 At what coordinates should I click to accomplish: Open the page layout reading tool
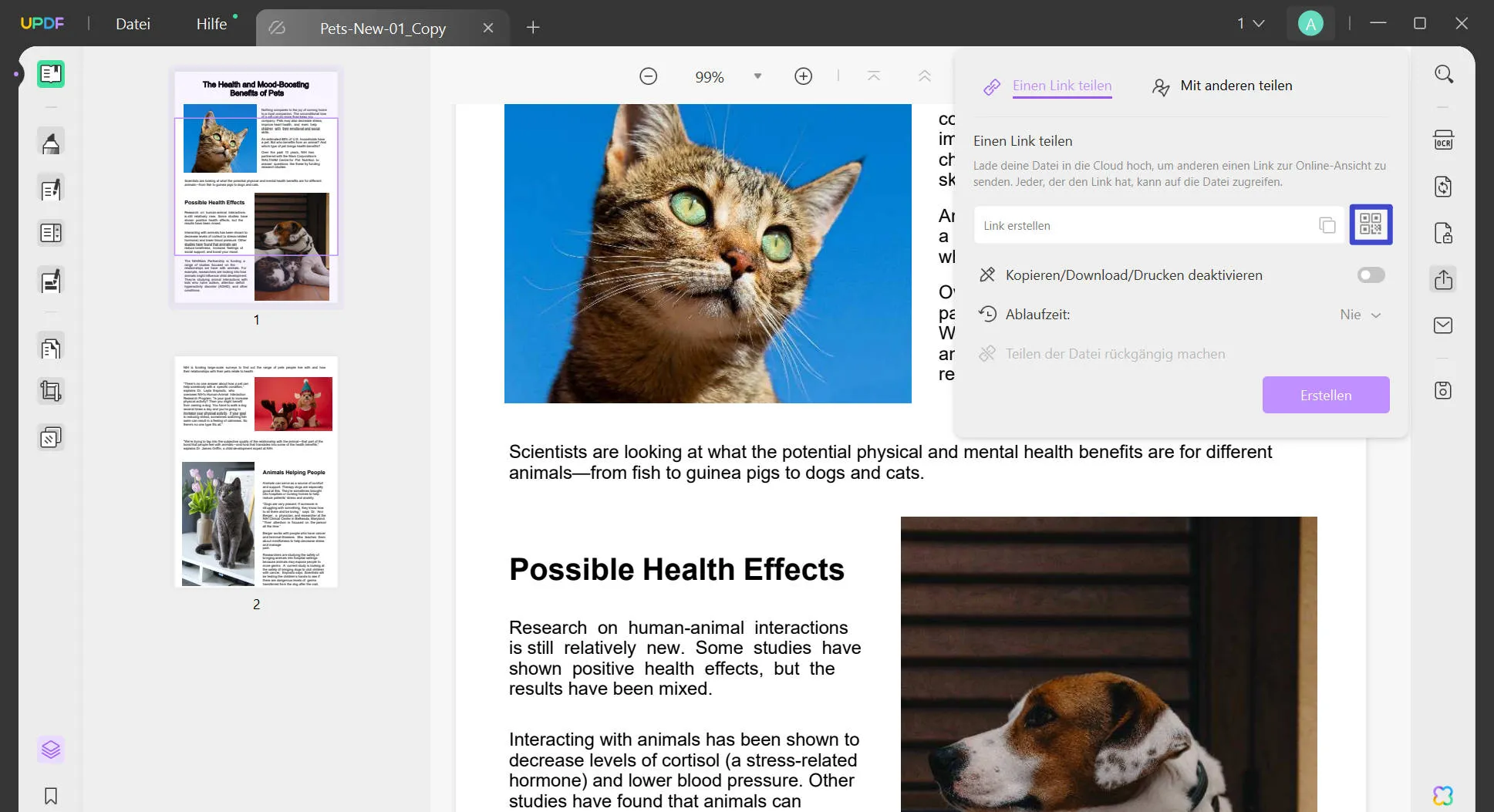51,233
